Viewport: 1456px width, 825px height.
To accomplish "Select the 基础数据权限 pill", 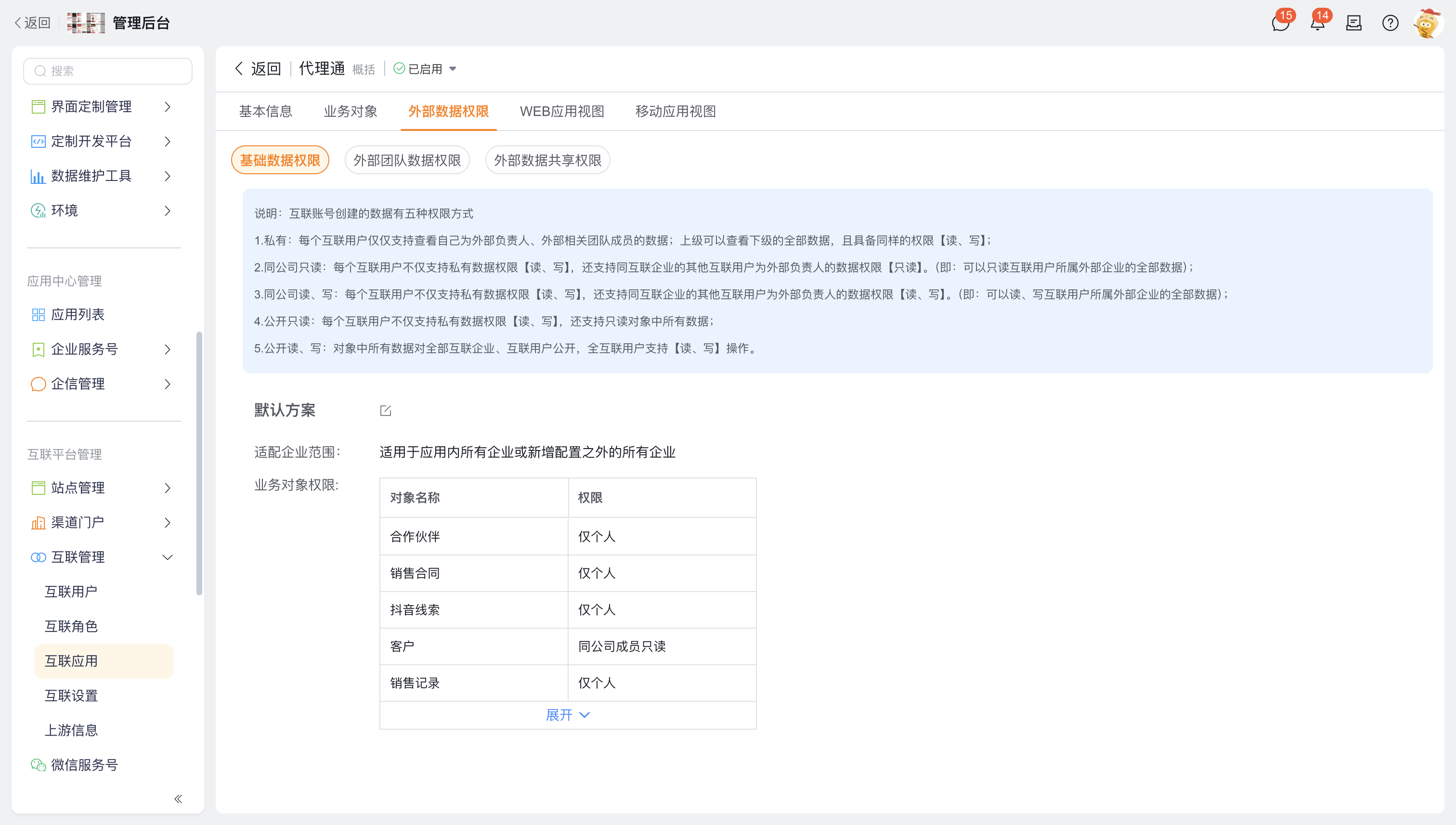I will [280, 160].
